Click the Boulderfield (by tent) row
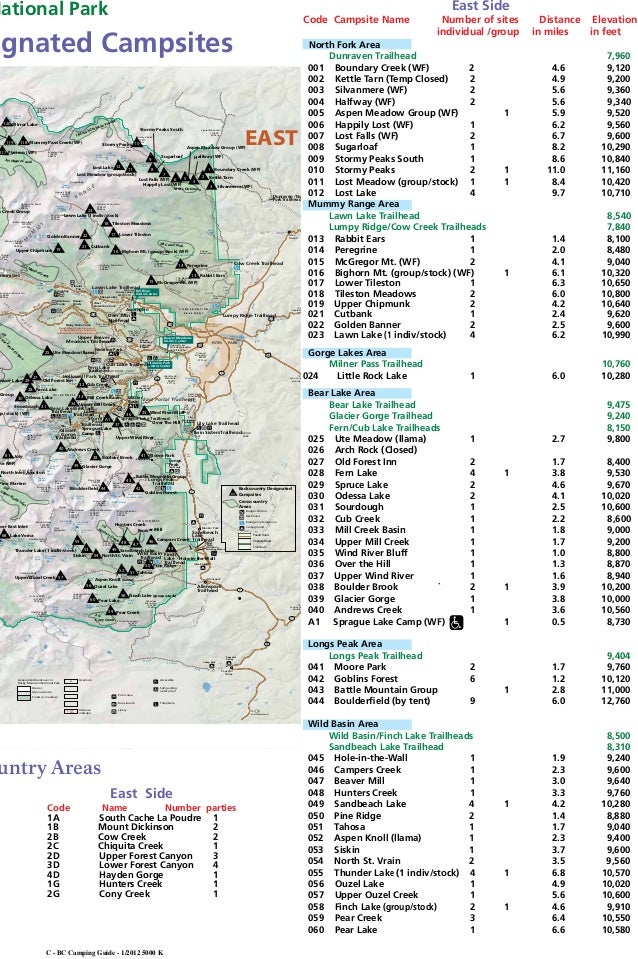The width and height of the screenshot is (638, 959). tap(469, 701)
